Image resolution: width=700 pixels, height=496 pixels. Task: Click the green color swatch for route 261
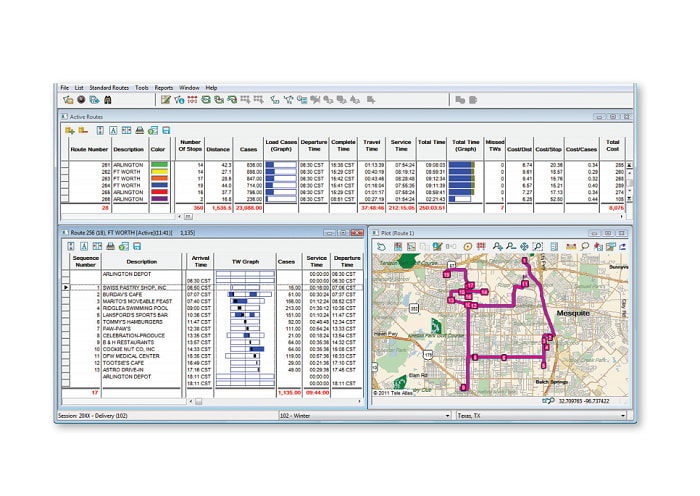click(x=159, y=165)
